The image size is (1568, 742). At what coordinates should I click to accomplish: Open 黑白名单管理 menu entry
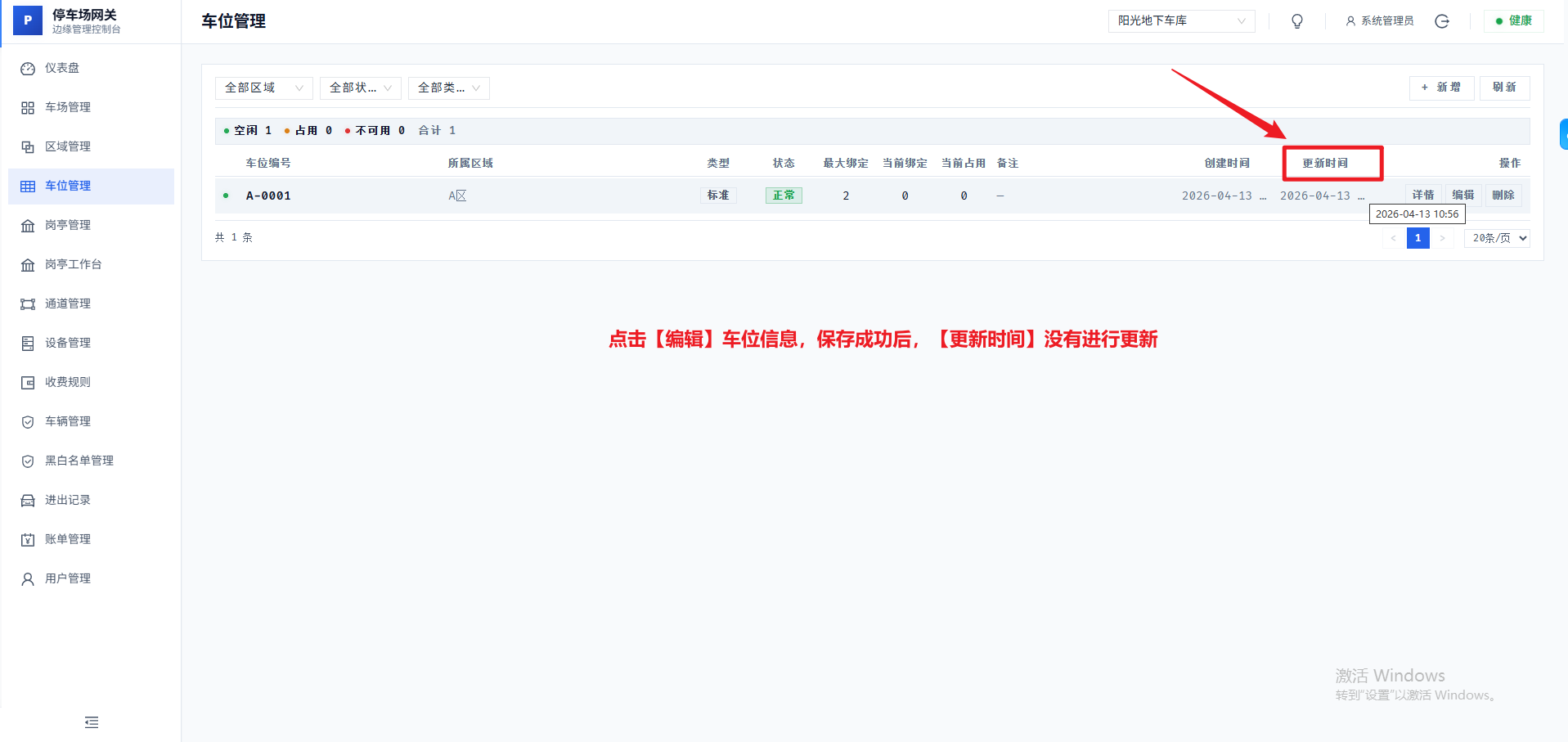[x=78, y=460]
